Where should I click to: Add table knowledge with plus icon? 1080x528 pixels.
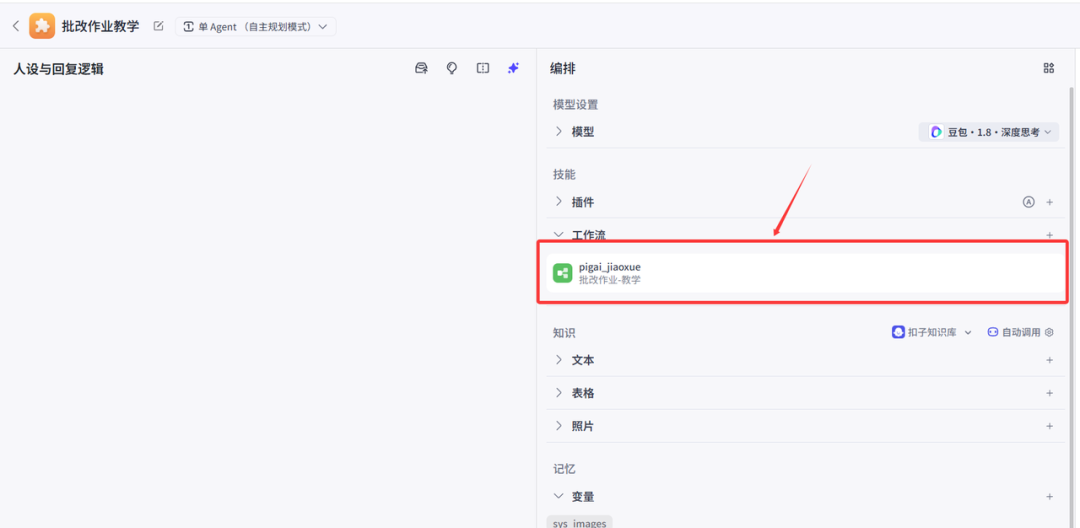pos(1050,393)
